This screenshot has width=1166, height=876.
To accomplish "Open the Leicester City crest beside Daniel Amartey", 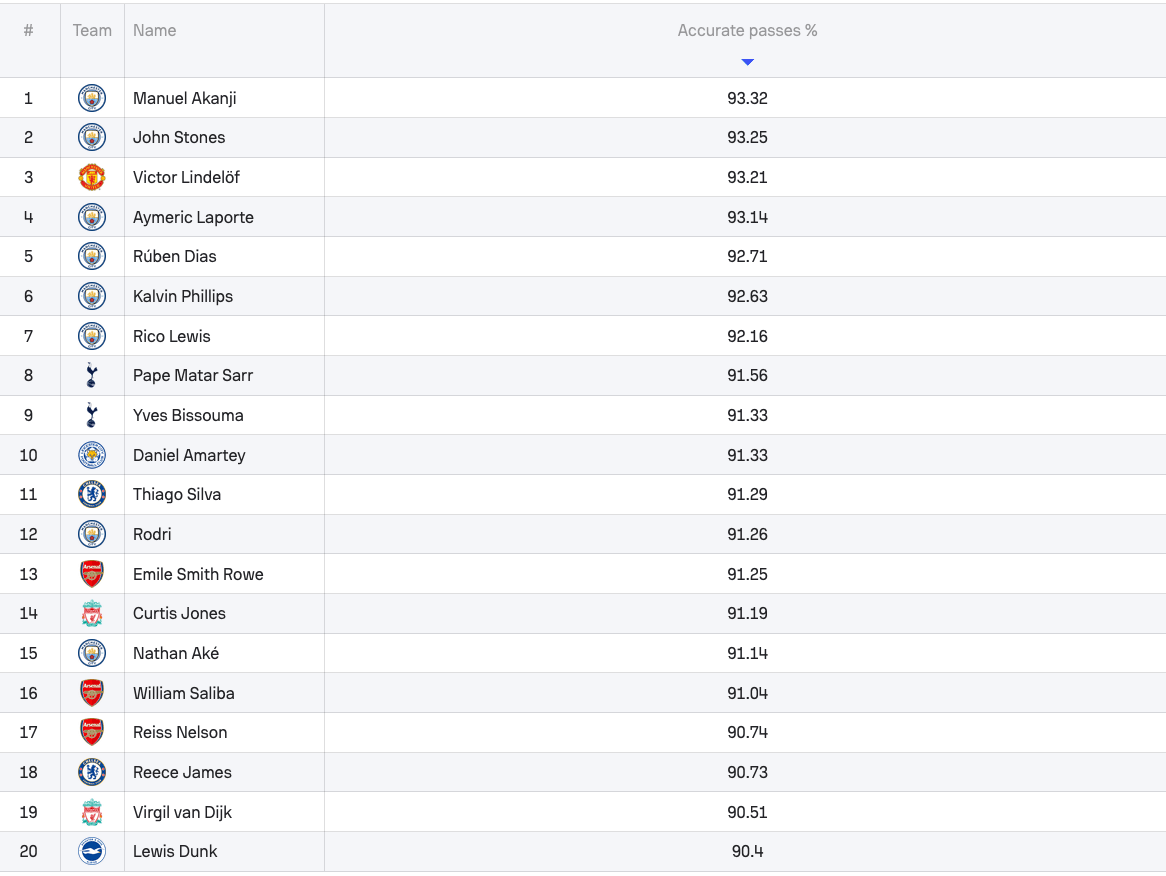I will click(92, 455).
